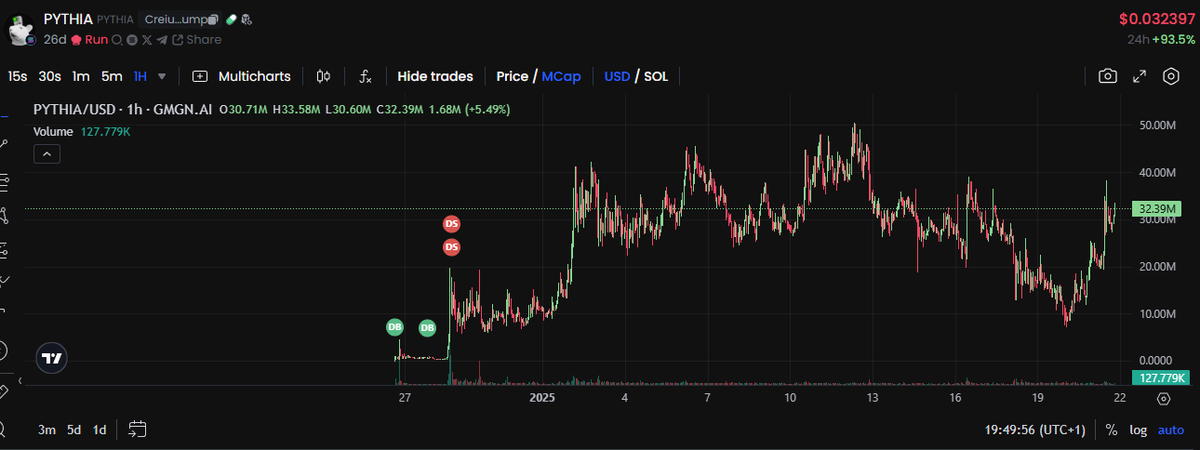1200x450 pixels.
Task: Switch chart to MCap
Action: (x=561, y=76)
